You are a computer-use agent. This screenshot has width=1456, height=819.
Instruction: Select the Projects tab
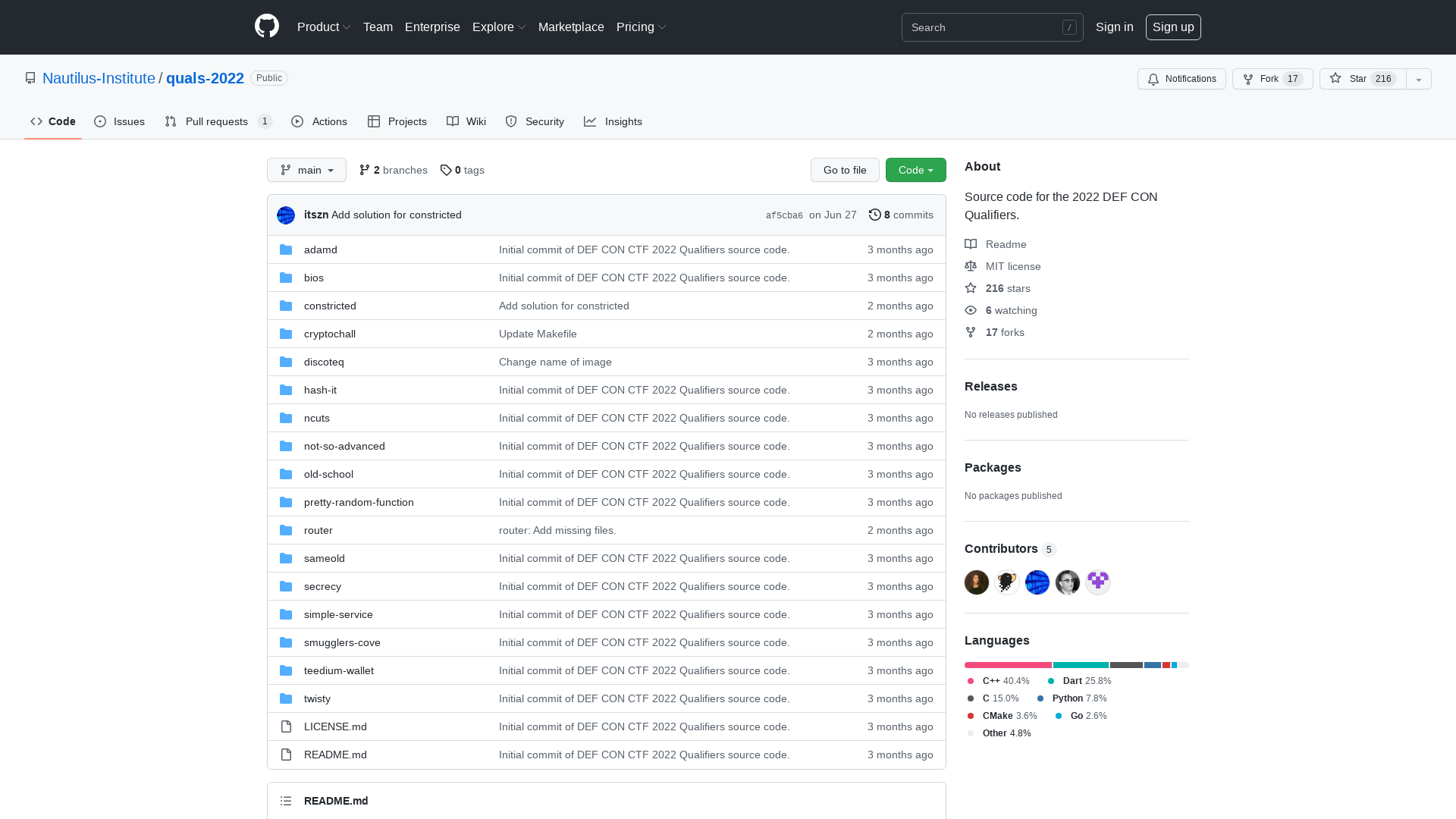point(397,121)
